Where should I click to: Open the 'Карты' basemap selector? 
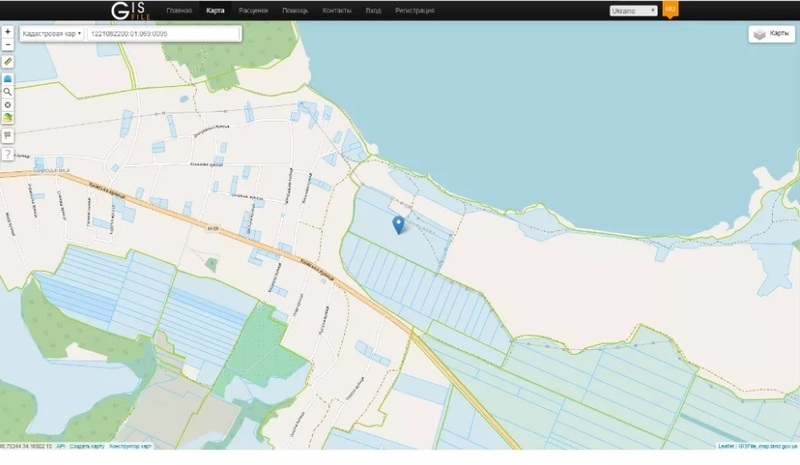click(x=771, y=34)
